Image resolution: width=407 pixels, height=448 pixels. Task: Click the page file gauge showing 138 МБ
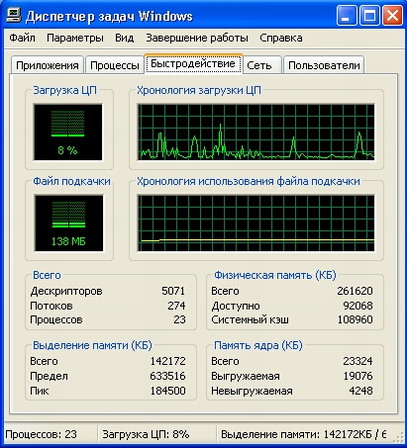pos(69,223)
